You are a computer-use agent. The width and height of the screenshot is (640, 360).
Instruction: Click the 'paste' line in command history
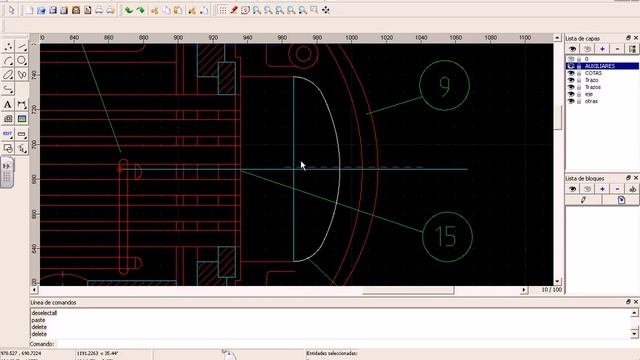pyautogui.click(x=38, y=320)
